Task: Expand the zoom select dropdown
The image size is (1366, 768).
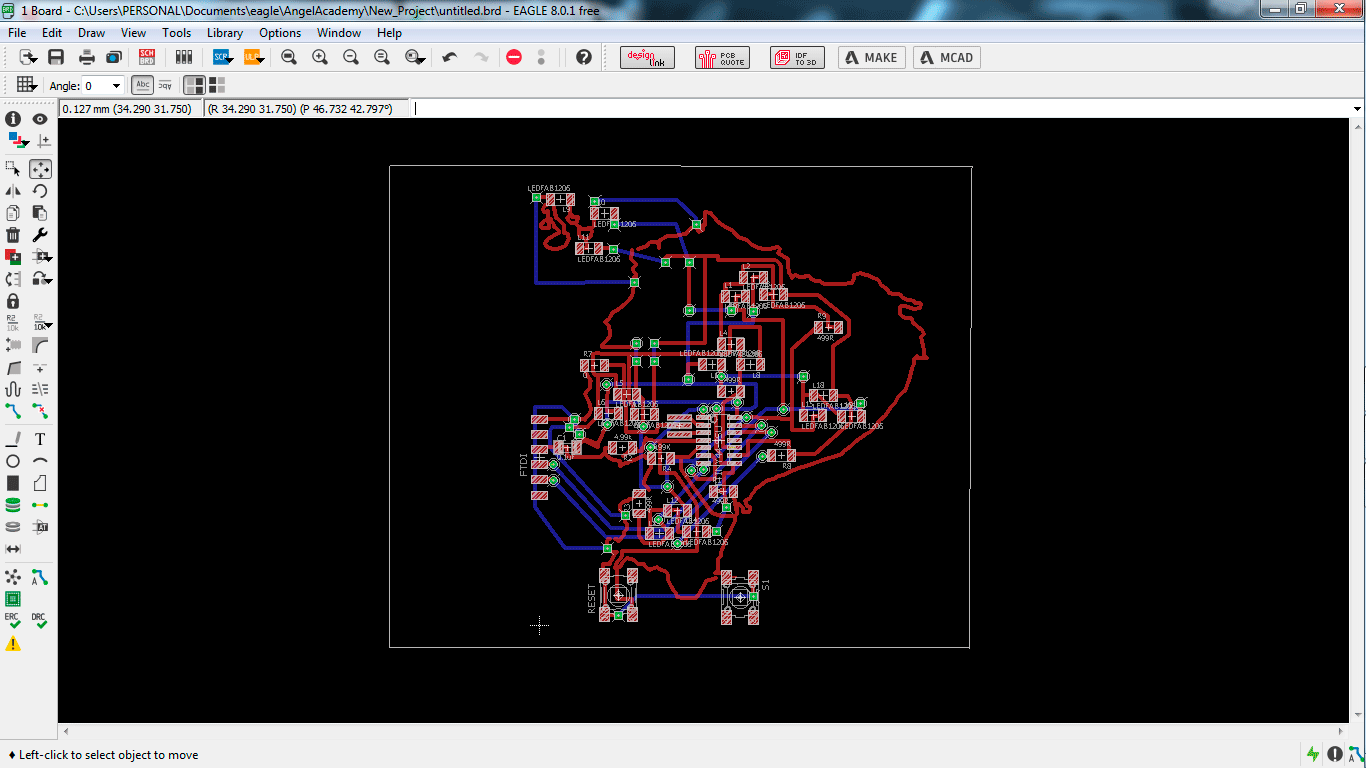Action: coord(424,61)
